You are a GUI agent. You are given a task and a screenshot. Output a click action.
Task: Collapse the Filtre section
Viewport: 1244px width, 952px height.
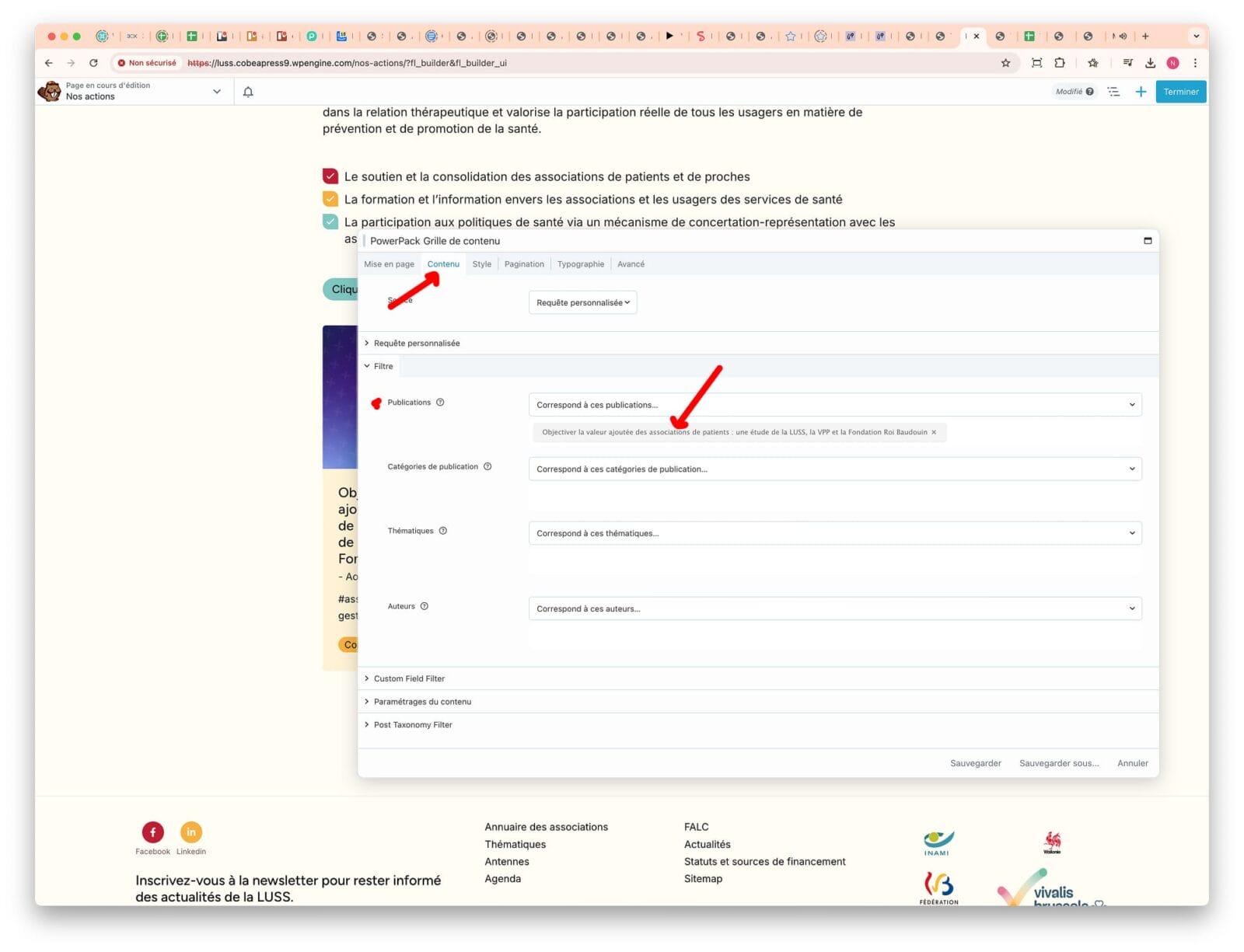[x=383, y=366]
